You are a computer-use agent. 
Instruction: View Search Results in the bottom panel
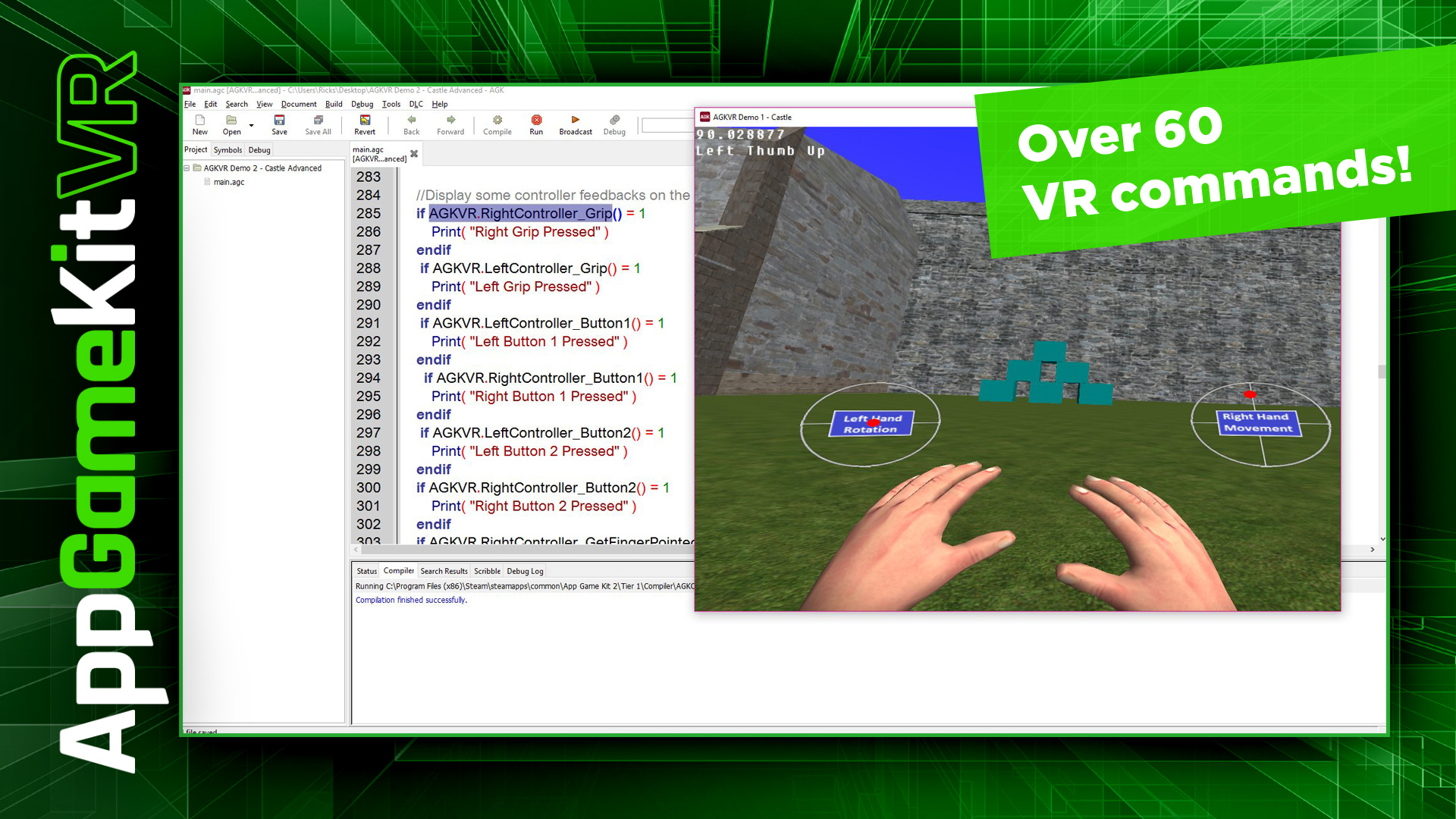click(x=444, y=571)
